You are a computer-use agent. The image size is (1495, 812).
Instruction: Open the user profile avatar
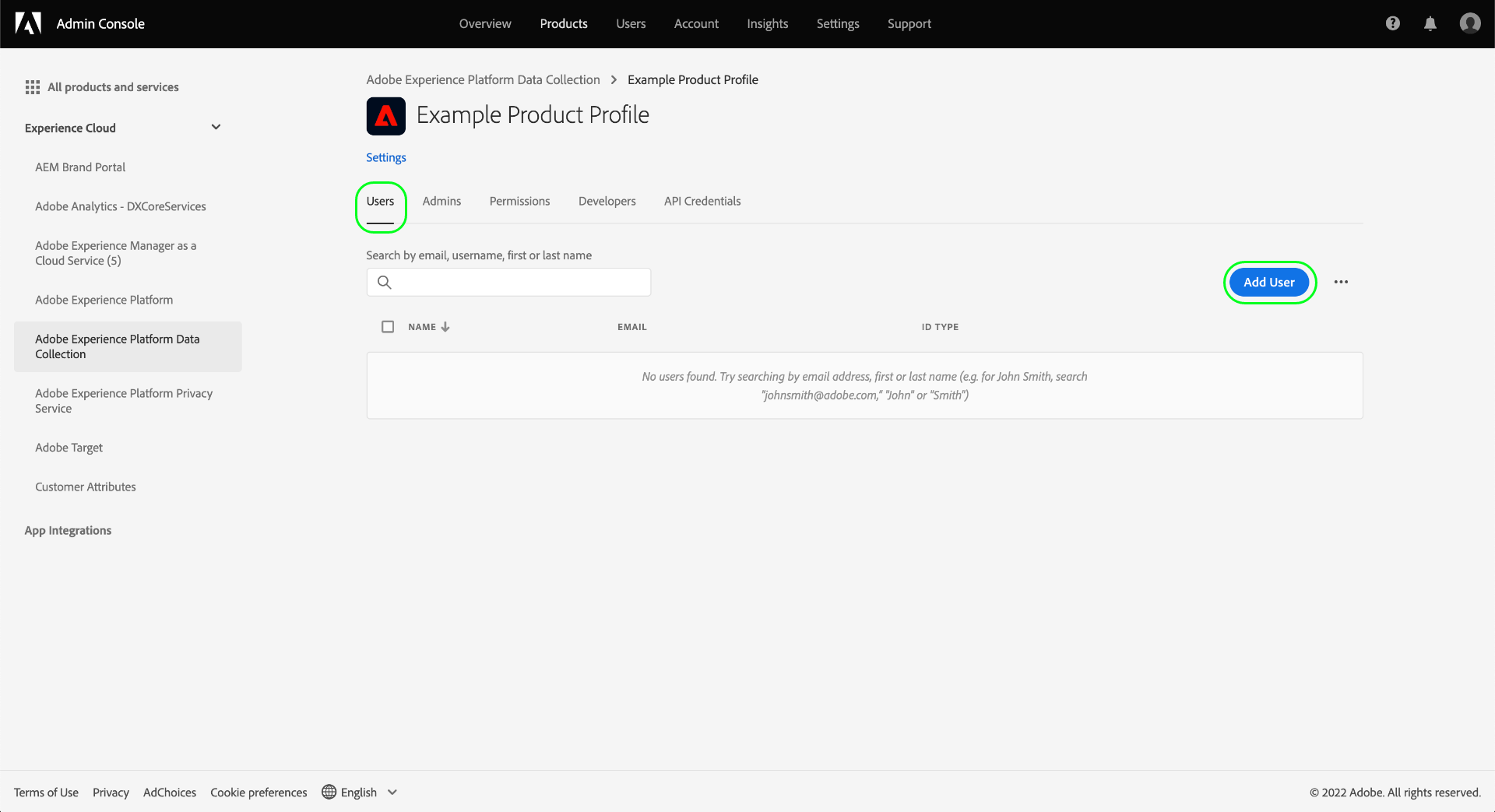click(x=1470, y=23)
